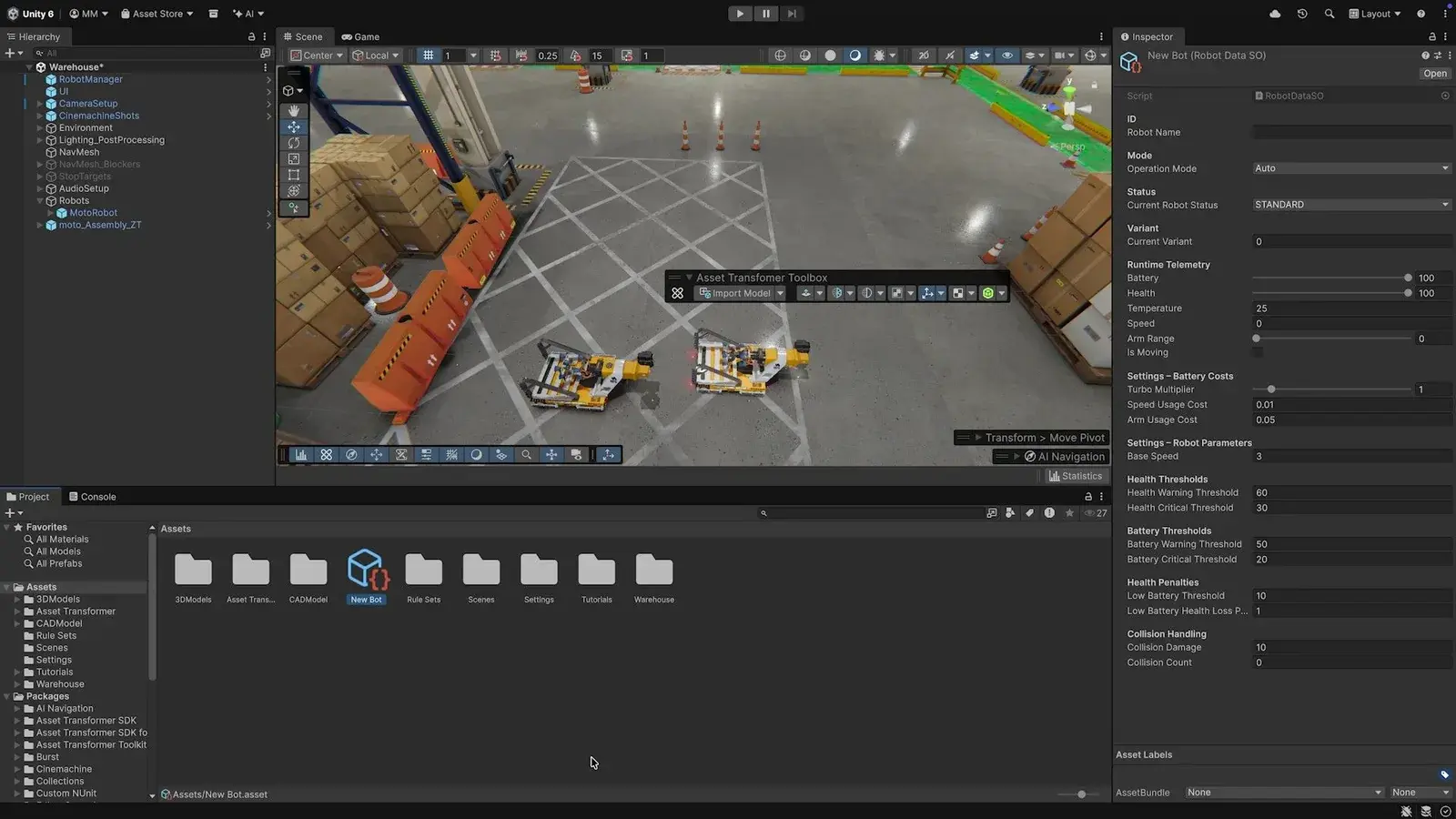The width and height of the screenshot is (1456, 819).
Task: Switch to the Game tab
Action: (x=360, y=36)
